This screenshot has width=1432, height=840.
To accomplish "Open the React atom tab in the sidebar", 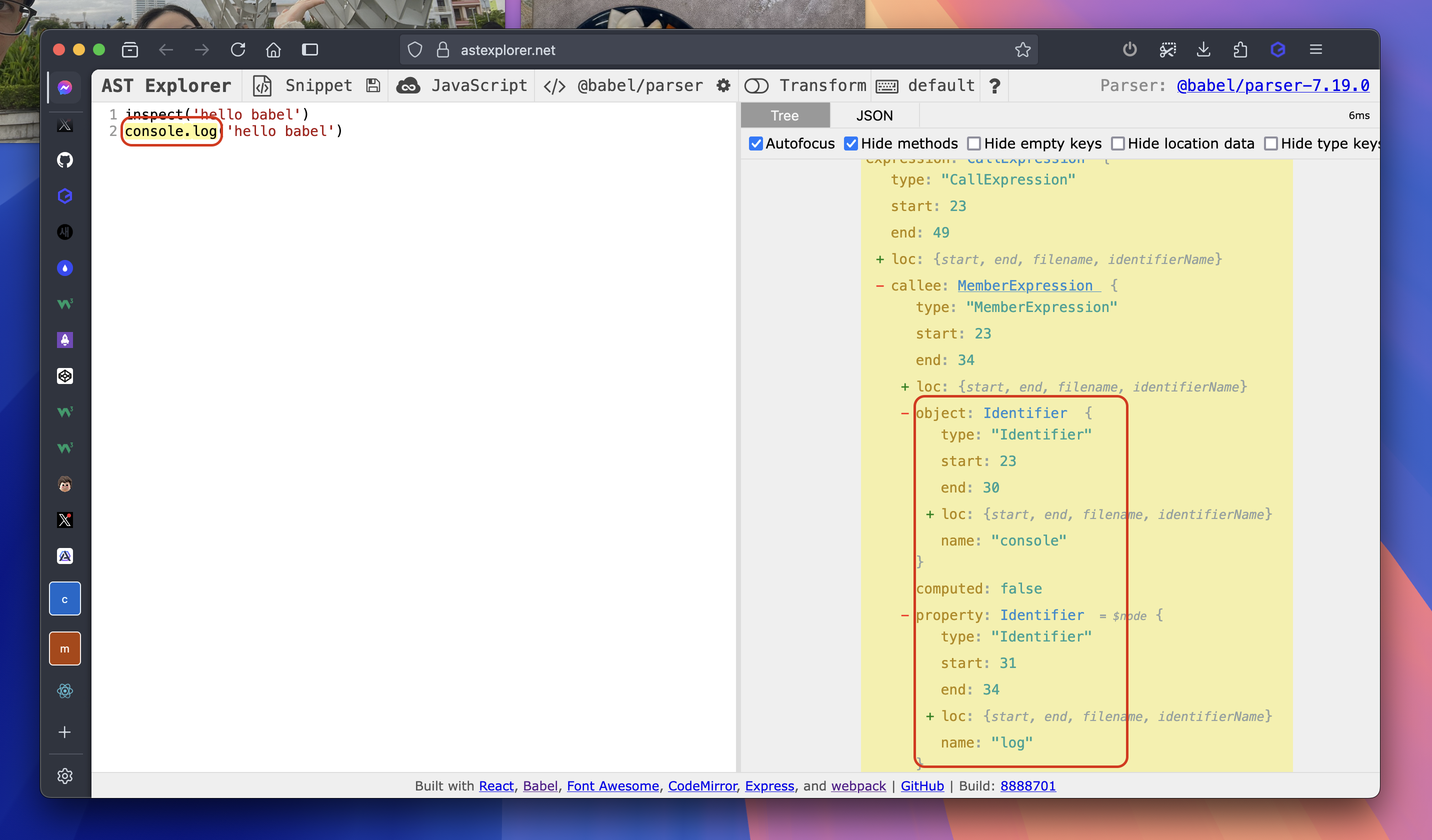I will point(65,691).
